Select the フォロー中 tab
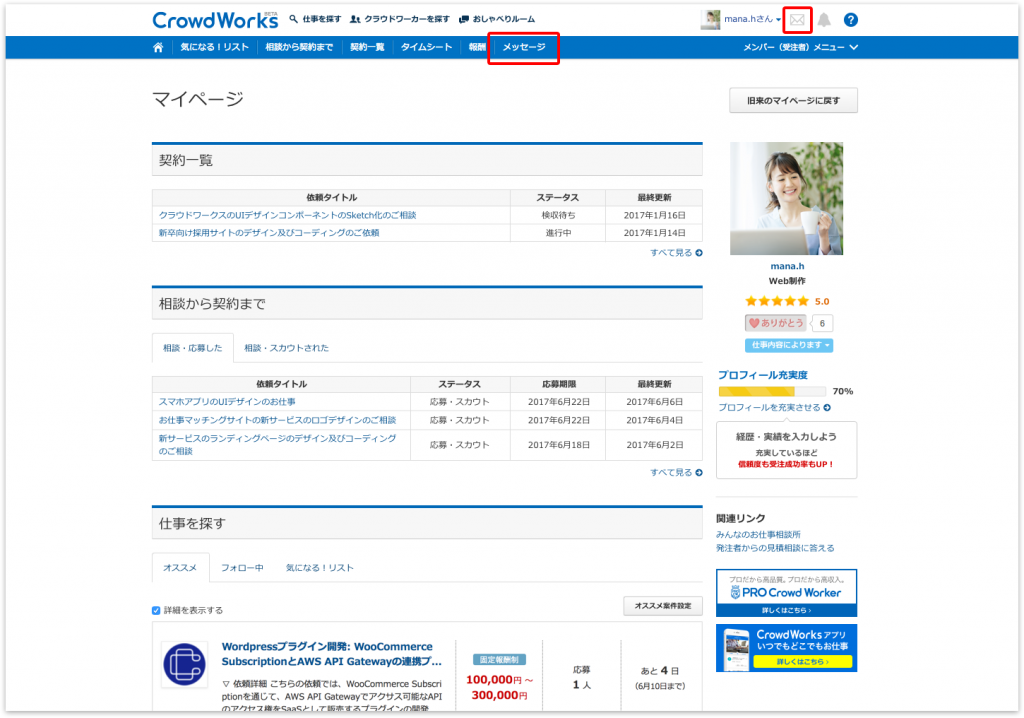Viewport: 1024px width, 718px height. click(242, 568)
